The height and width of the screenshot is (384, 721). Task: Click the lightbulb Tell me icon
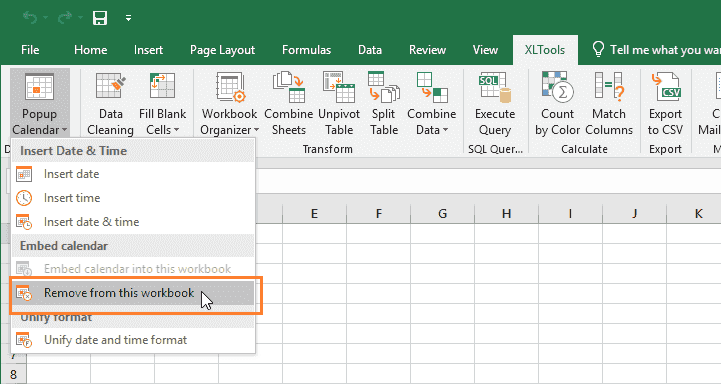click(x=598, y=49)
